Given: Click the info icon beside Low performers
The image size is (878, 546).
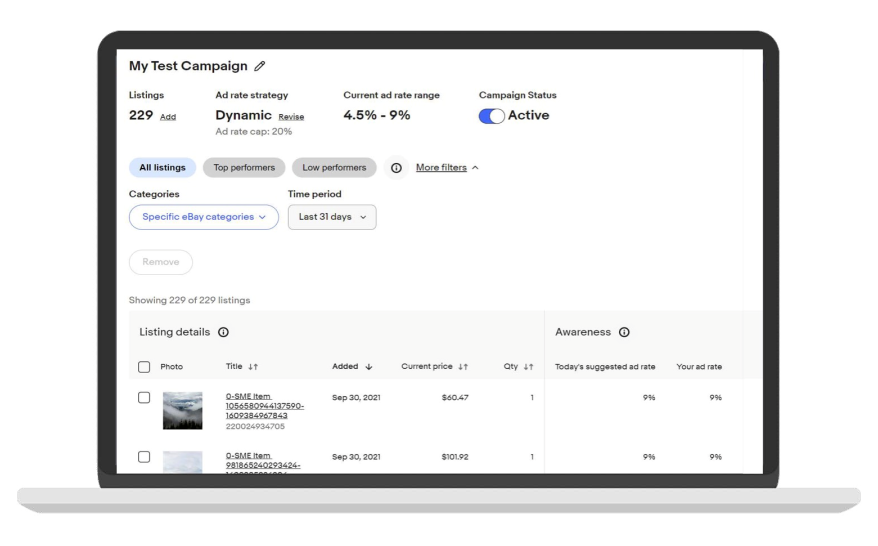Looking at the screenshot, I should [396, 168].
